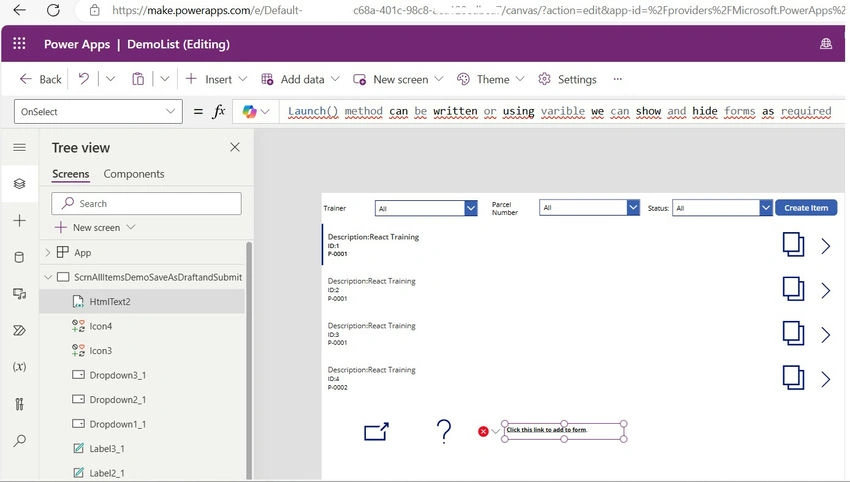Click New screen in the Tree view
The image size is (850, 482).
pyautogui.click(x=95, y=228)
